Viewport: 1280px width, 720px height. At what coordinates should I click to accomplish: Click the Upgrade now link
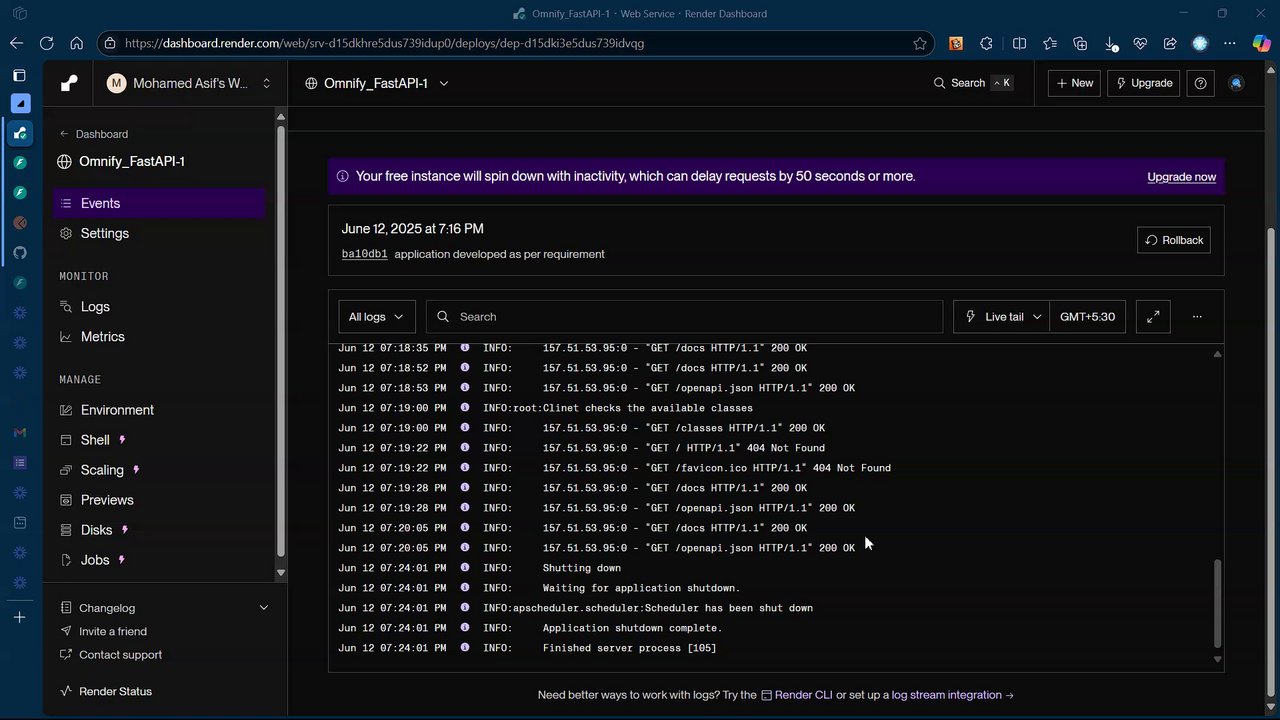click(x=1181, y=177)
